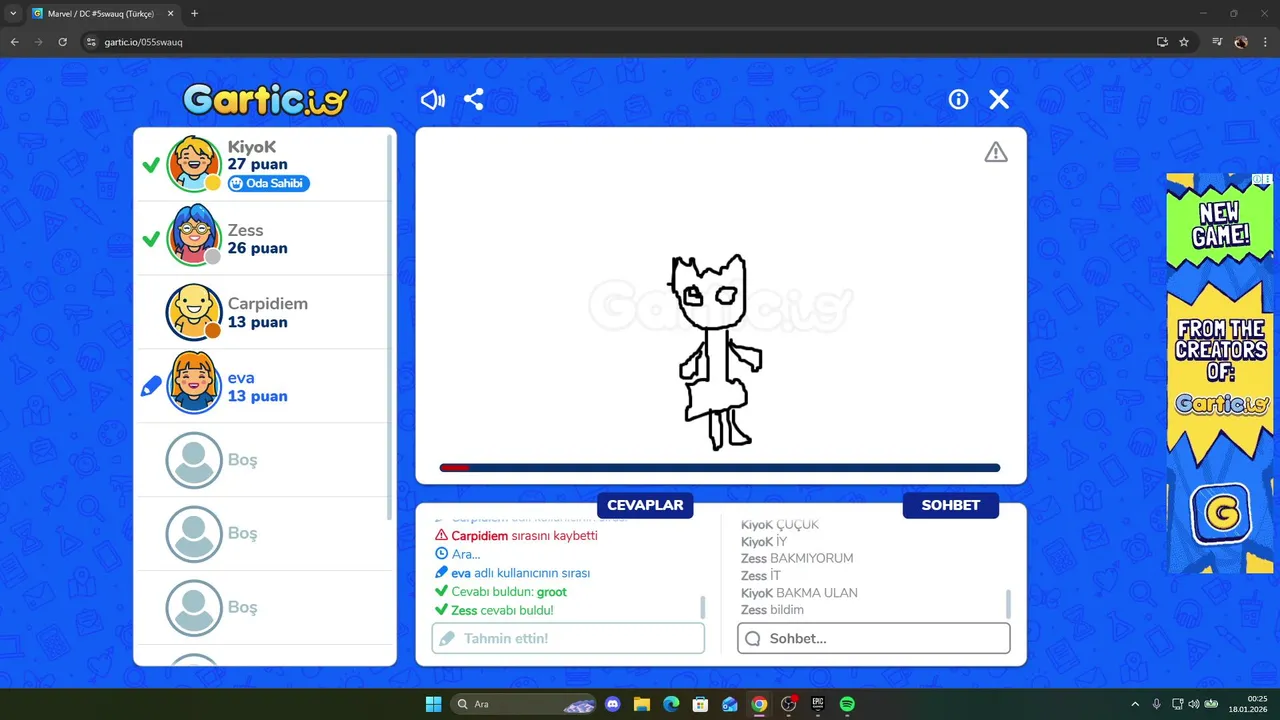This screenshot has width=1280, height=720.
Task: Click the round timer progress bar
Action: click(720, 467)
